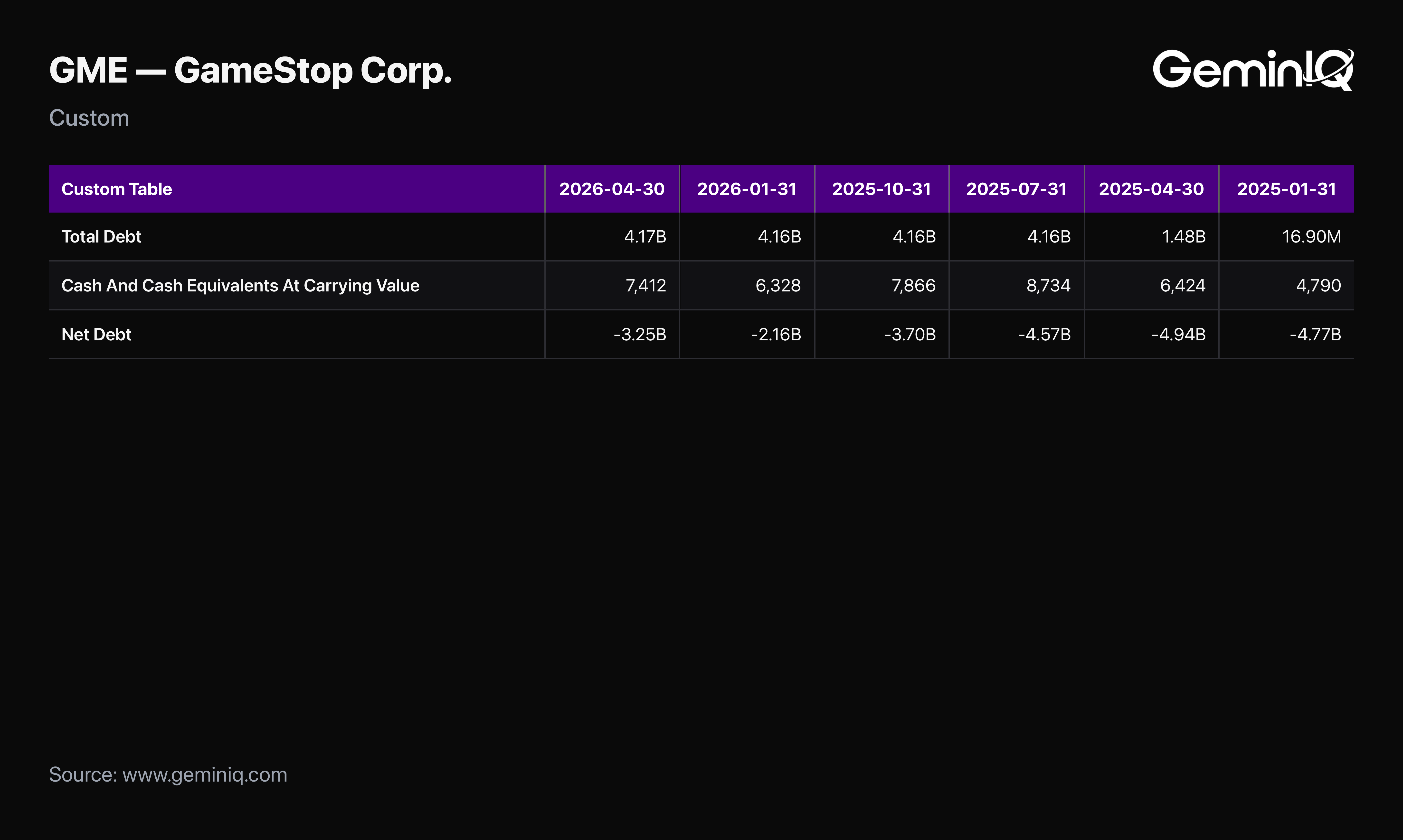Select the 2026-01-31 column header

click(747, 189)
